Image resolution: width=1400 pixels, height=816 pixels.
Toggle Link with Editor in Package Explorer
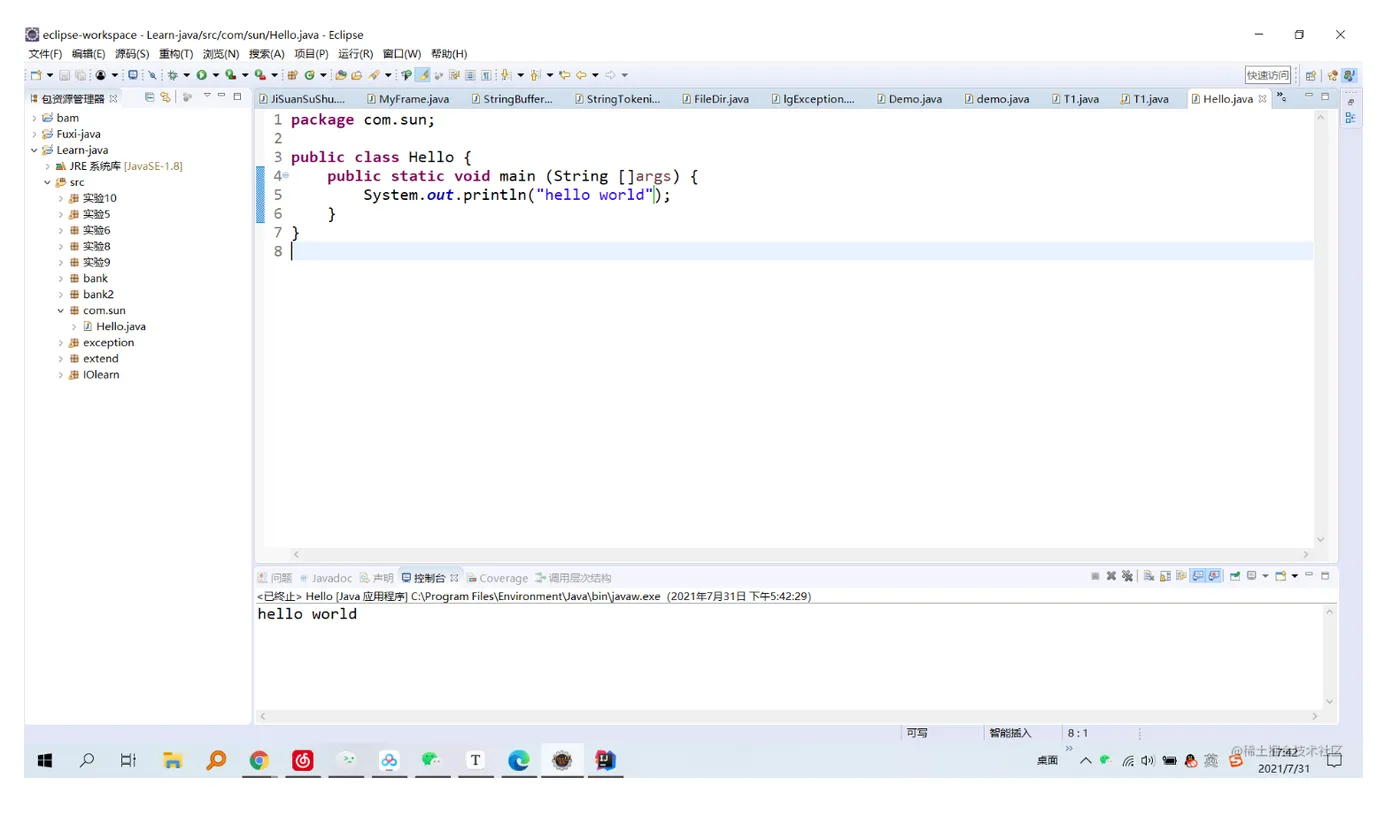165,97
